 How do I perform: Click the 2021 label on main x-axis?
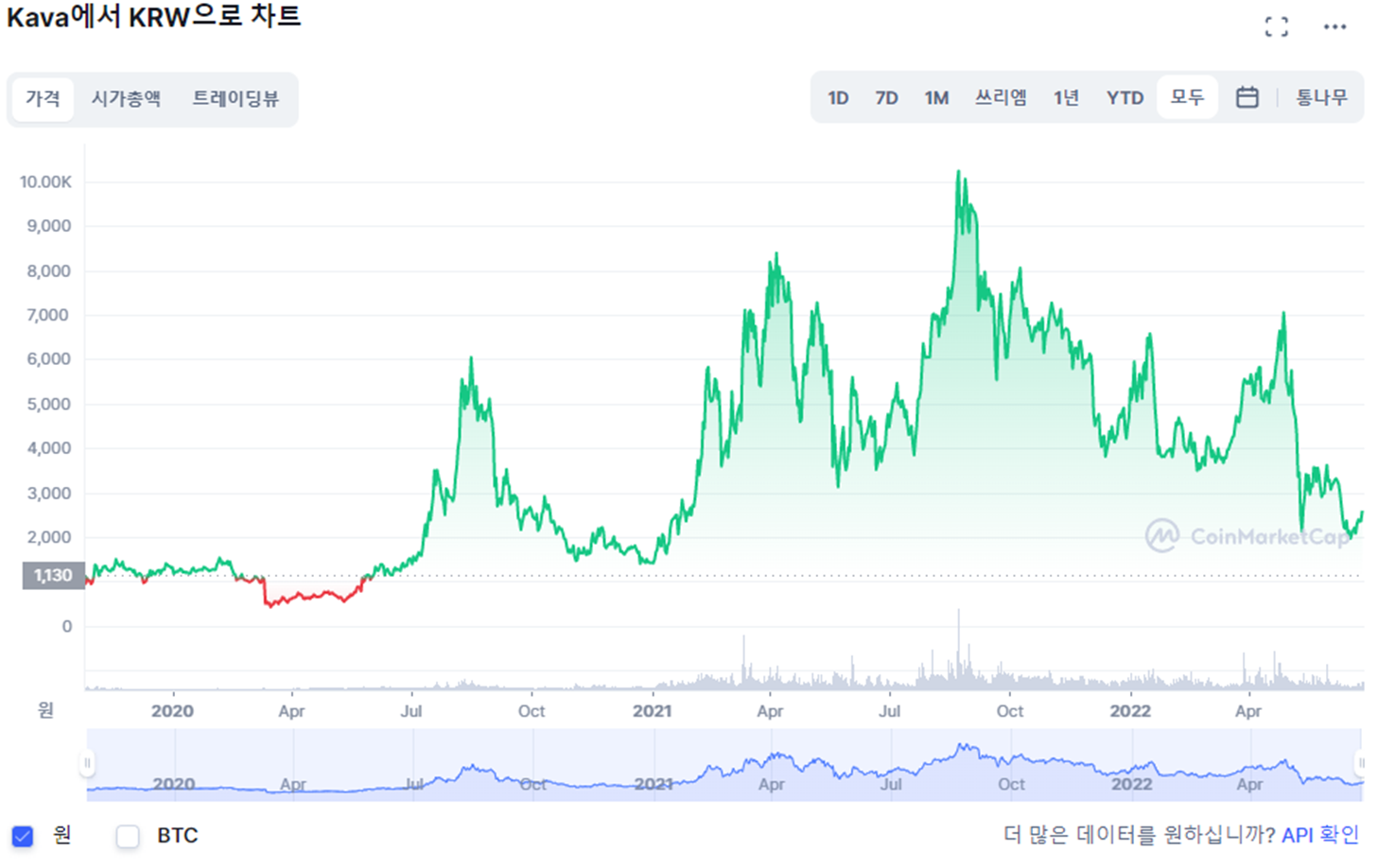652,711
